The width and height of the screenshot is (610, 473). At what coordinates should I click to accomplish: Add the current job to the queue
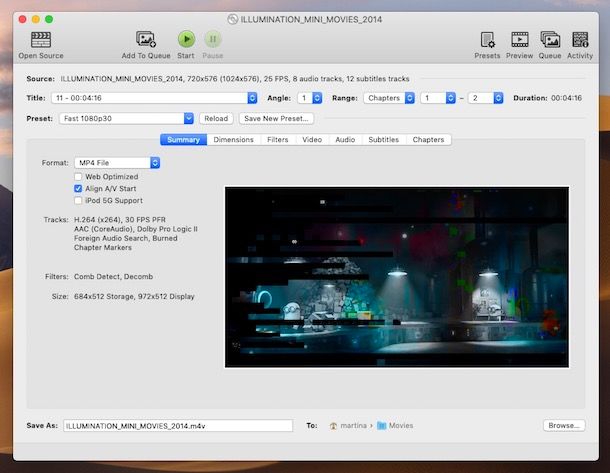(x=146, y=45)
